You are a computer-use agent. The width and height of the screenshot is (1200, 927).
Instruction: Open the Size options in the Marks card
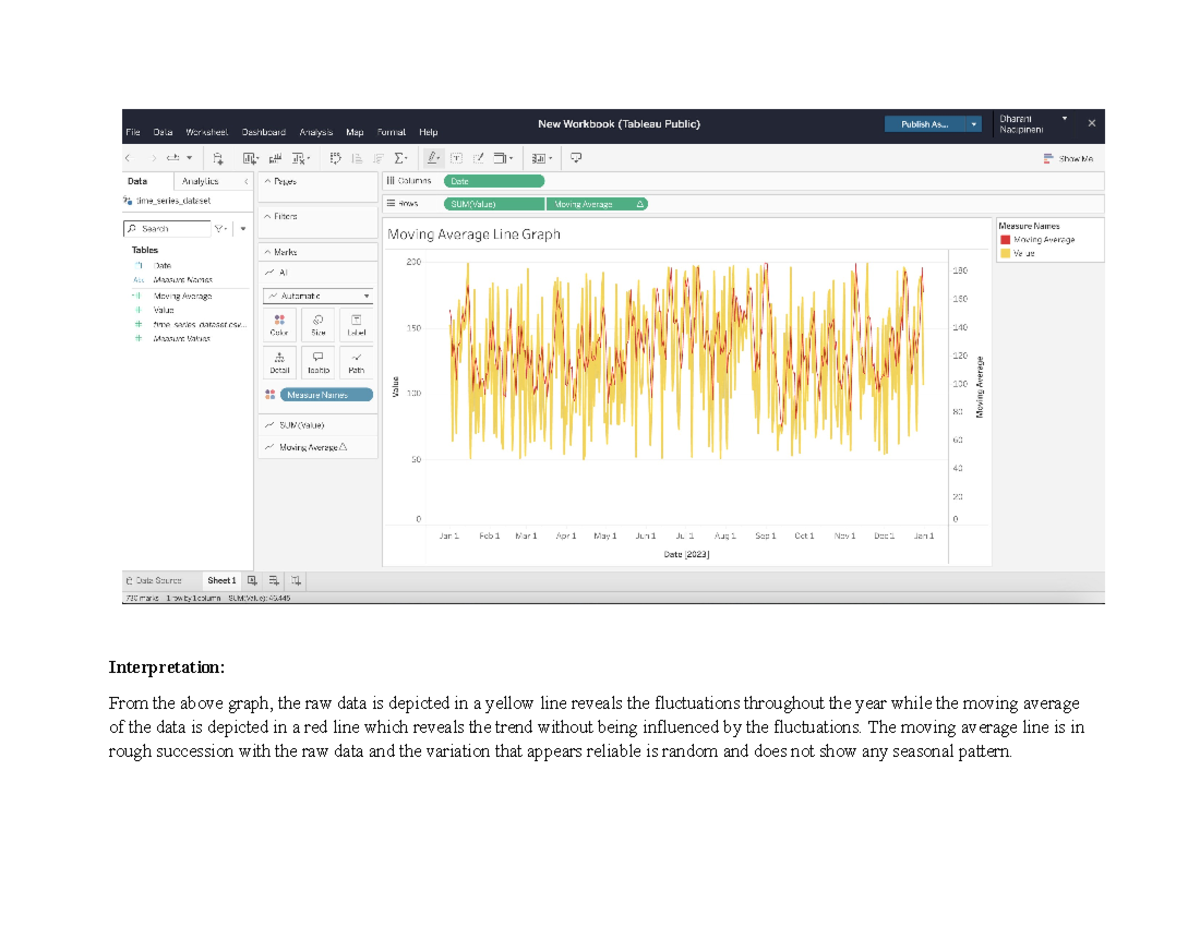coord(318,325)
